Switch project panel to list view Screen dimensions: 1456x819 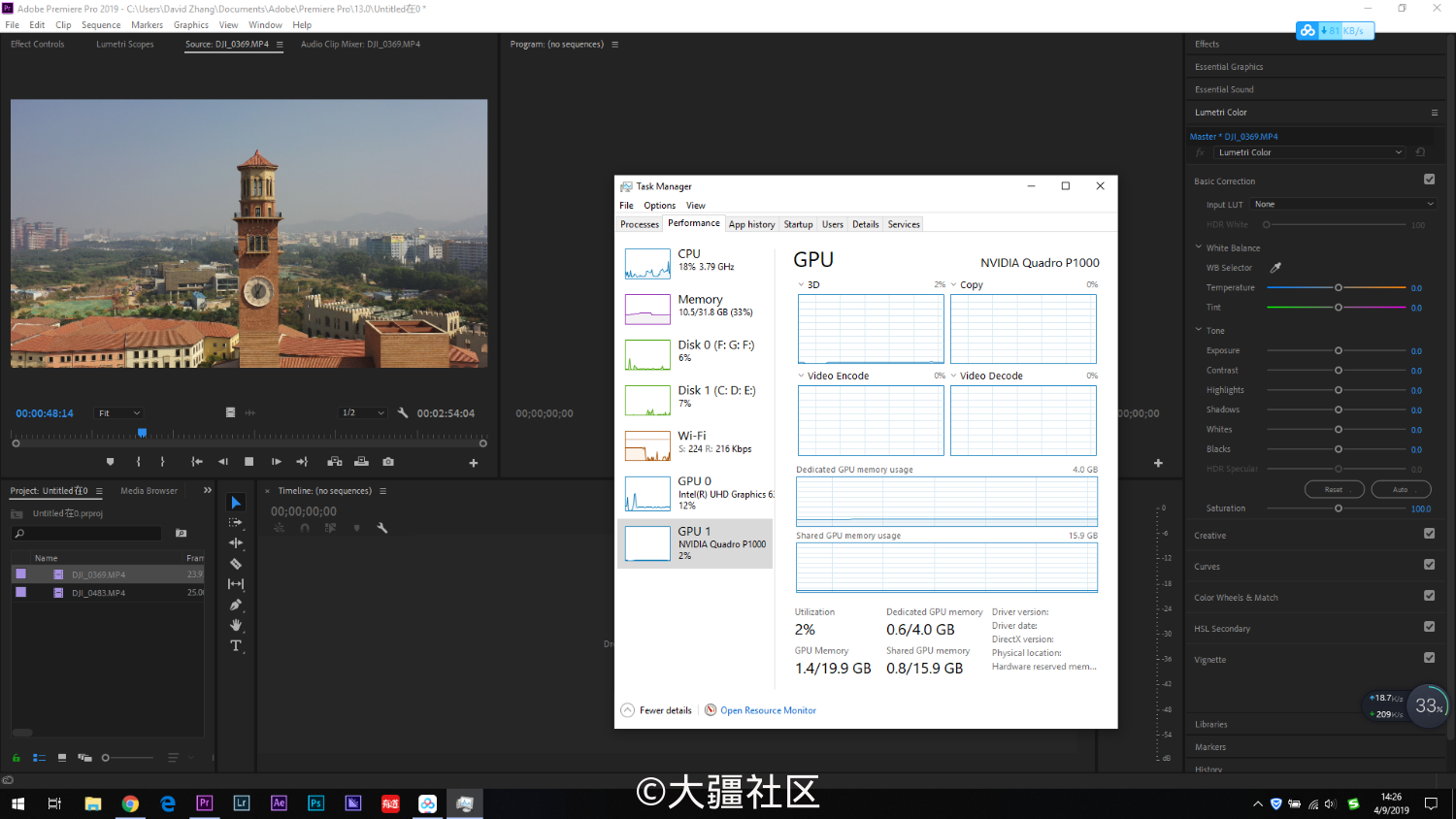pyautogui.click(x=40, y=758)
